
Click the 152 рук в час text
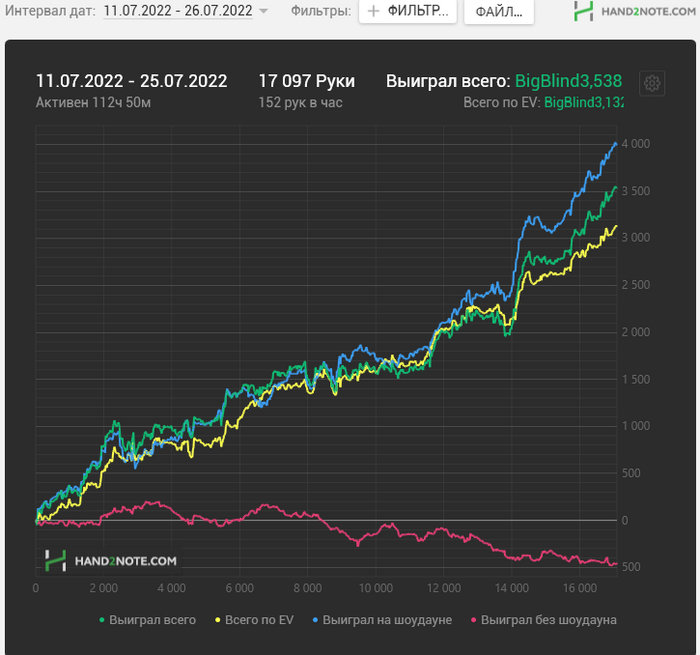(x=300, y=103)
